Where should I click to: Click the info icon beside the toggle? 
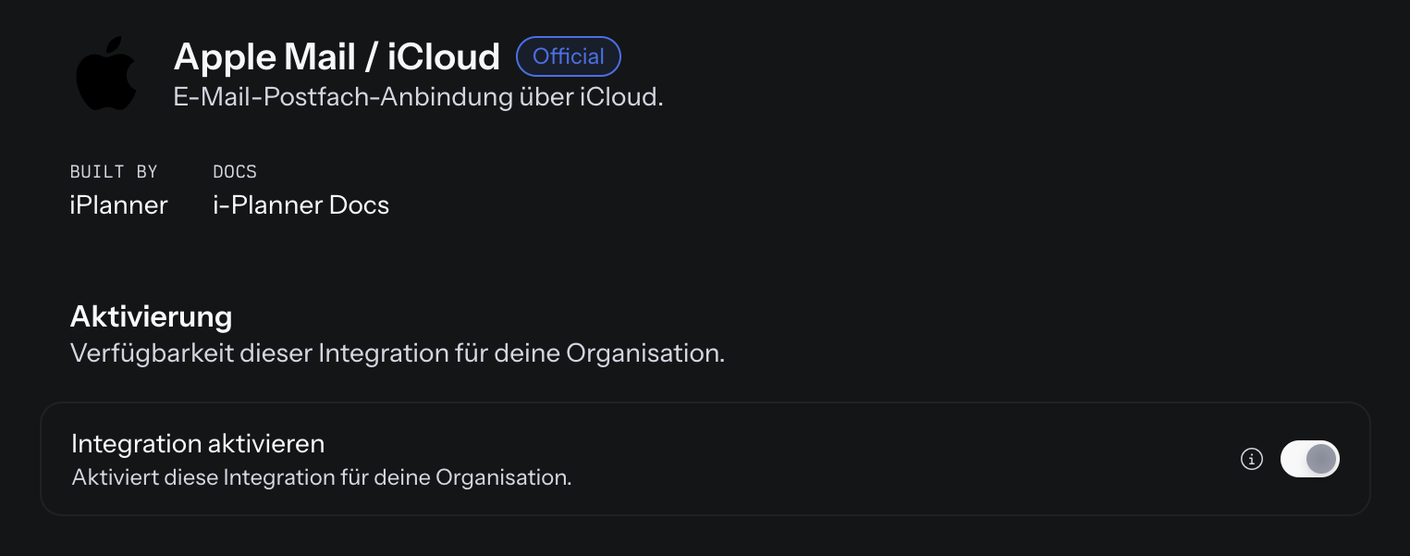1252,459
